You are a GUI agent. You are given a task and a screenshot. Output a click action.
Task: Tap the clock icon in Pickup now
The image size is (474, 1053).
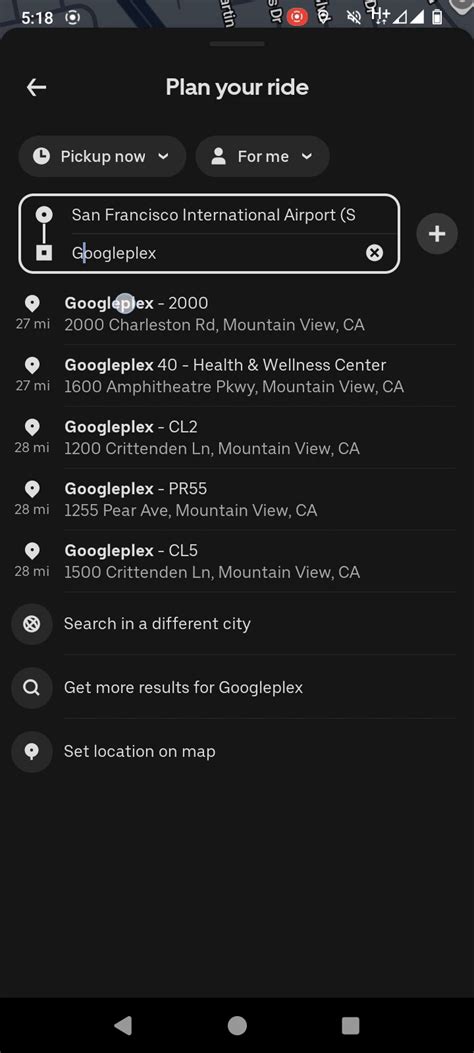[x=42, y=156]
